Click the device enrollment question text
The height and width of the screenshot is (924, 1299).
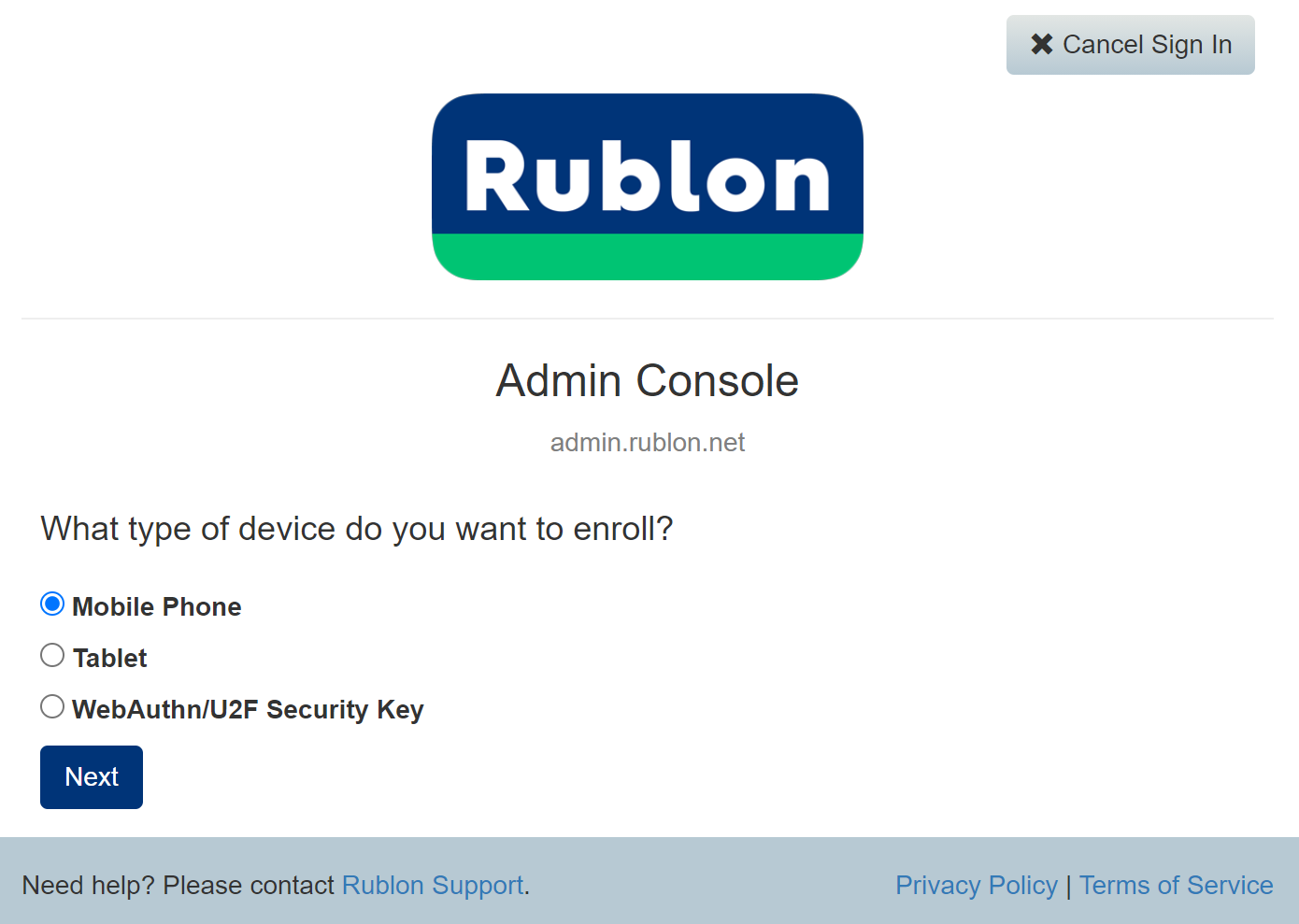(356, 529)
